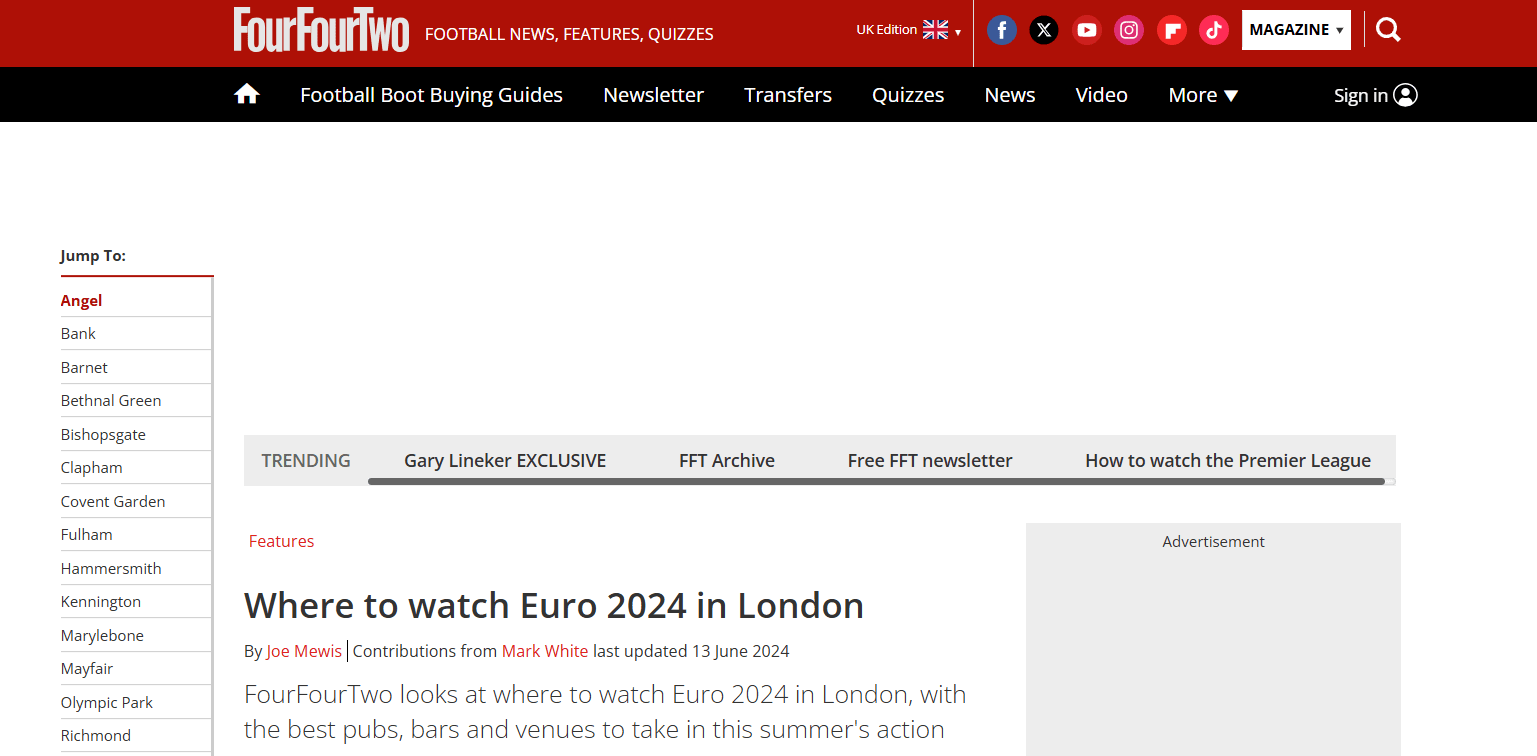Click the FourFourTwo logo
1537x756 pixels.
pos(321,30)
